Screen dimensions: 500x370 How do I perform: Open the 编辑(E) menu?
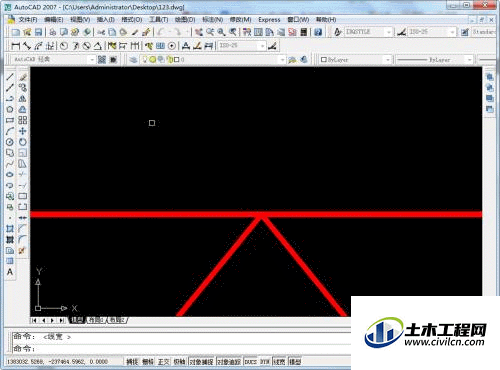(x=54, y=20)
